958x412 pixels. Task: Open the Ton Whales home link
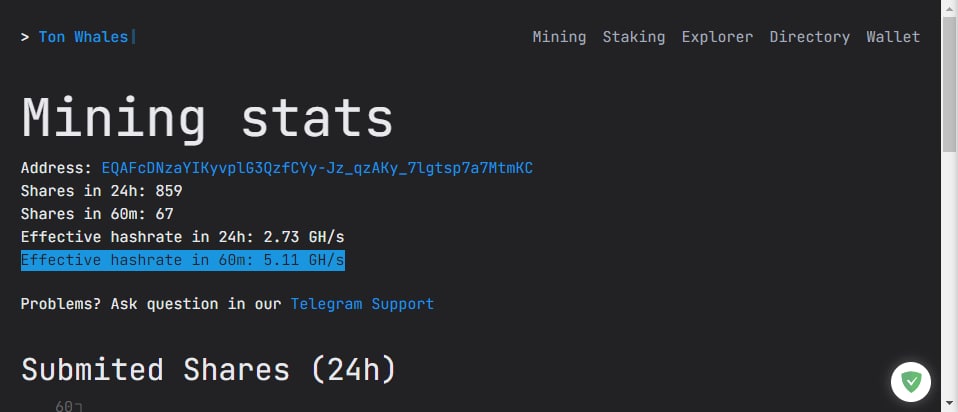point(83,37)
